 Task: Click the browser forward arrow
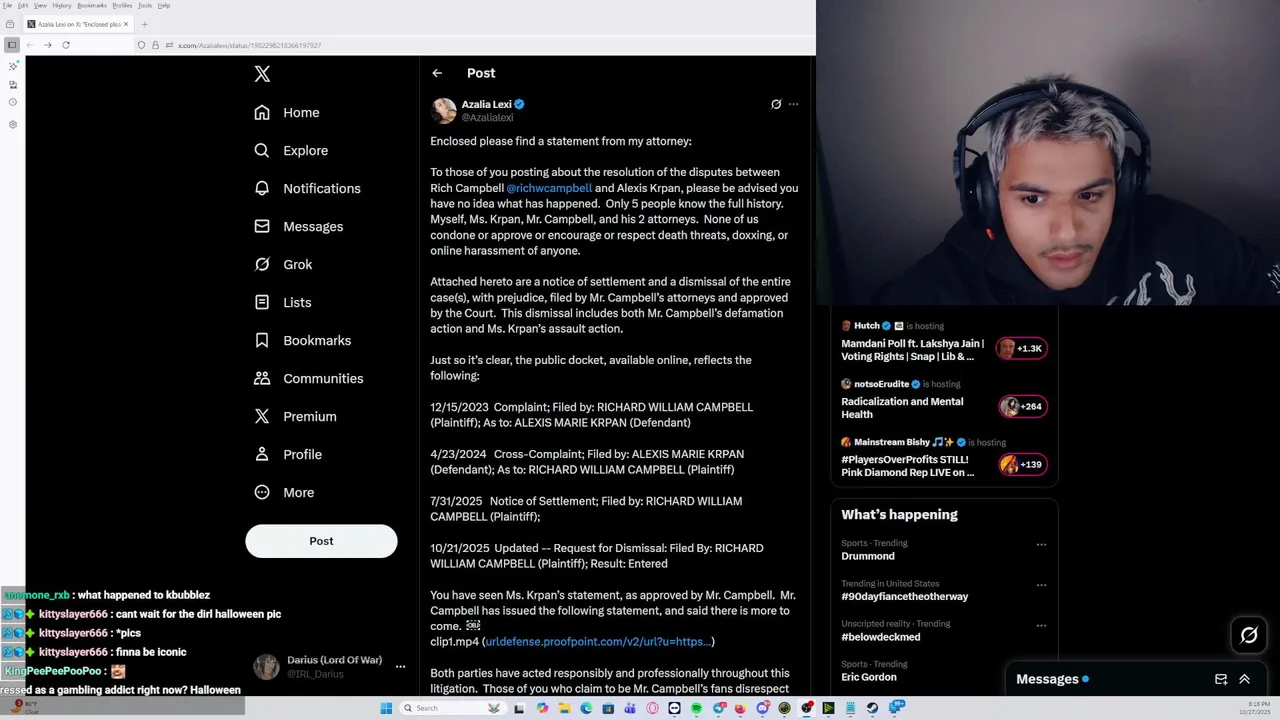coord(47,45)
